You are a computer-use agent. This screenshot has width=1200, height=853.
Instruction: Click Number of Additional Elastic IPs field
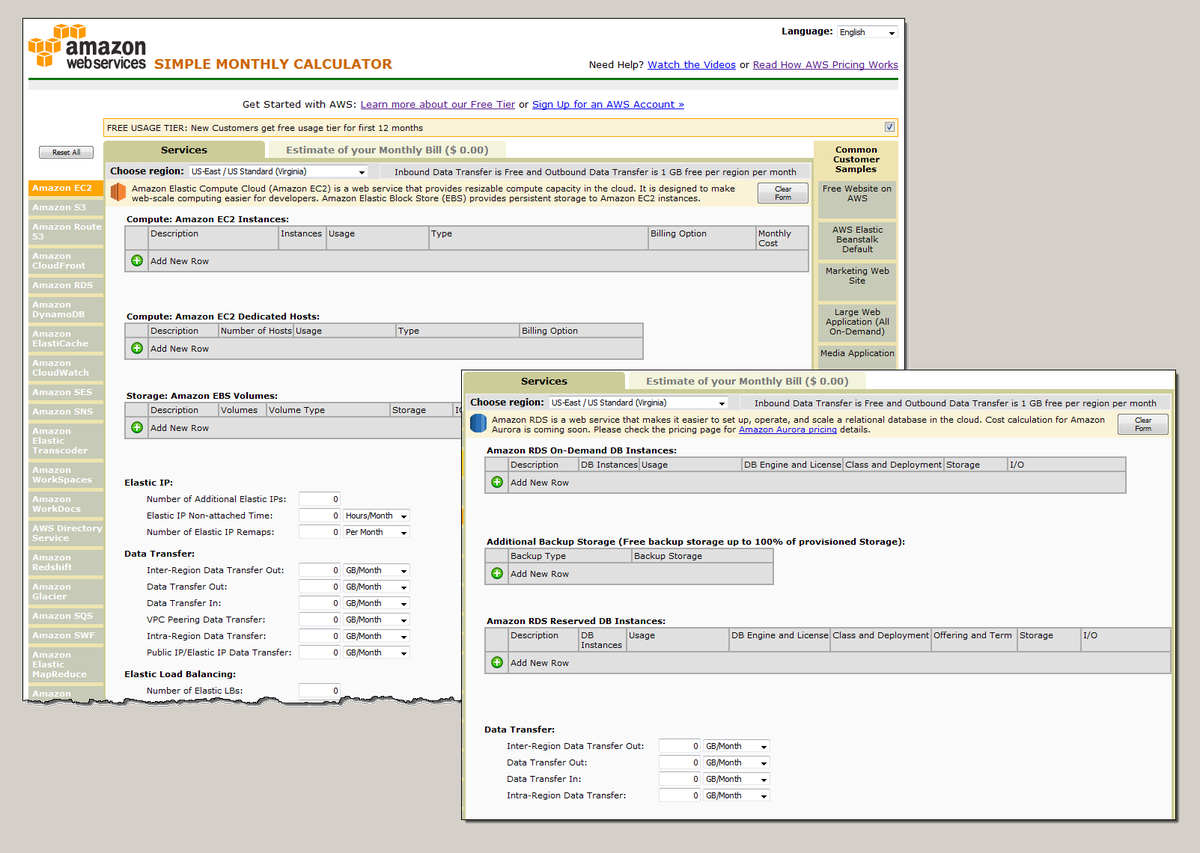point(320,499)
